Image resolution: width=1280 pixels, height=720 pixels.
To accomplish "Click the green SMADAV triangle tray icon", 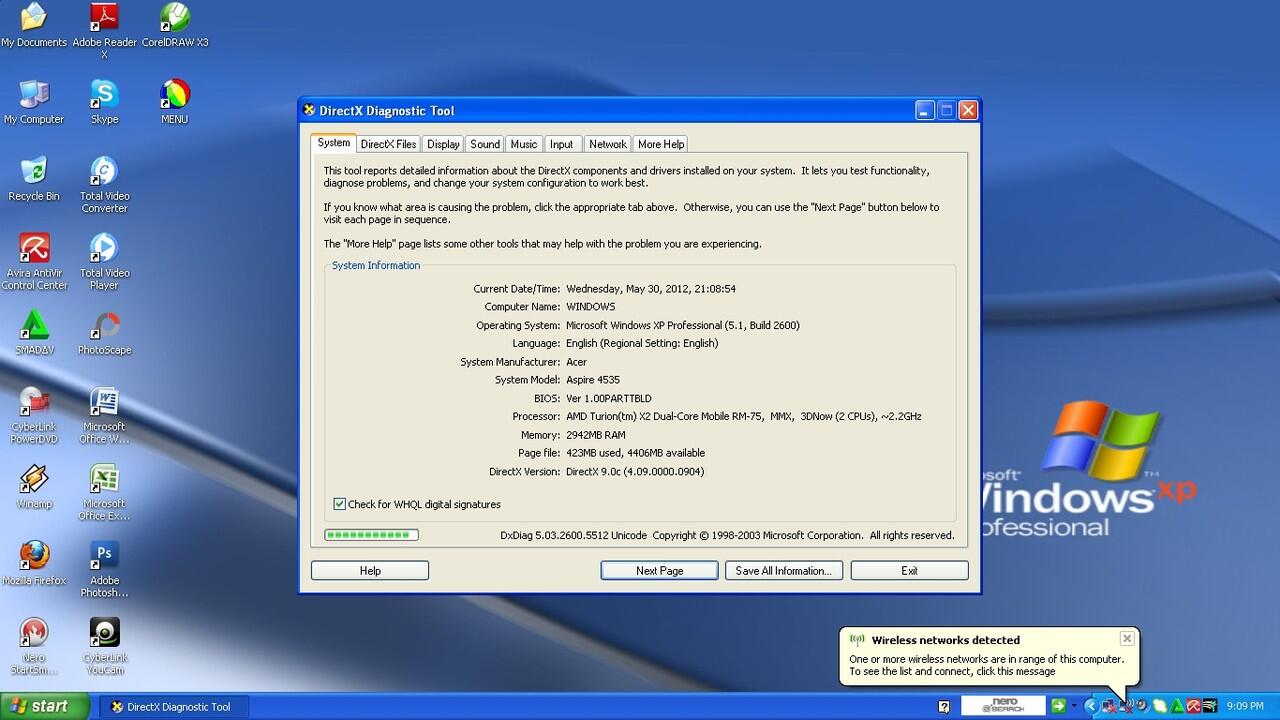I will pos(1176,706).
